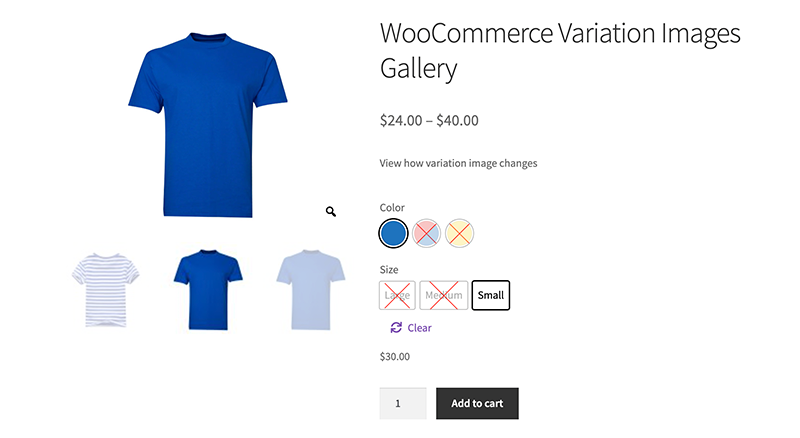Select the striped t-shirt thumbnail
The height and width of the screenshot is (438, 800).
pos(106,289)
